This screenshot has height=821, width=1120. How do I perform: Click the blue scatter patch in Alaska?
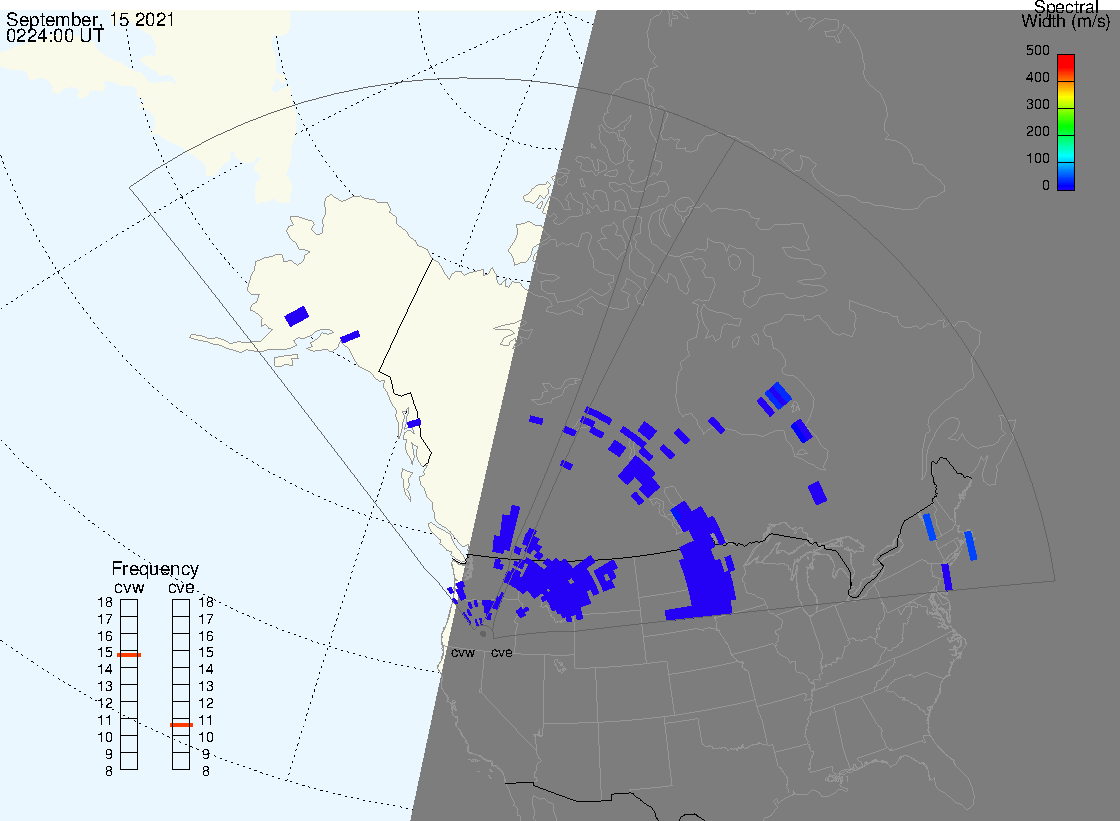(x=296, y=316)
